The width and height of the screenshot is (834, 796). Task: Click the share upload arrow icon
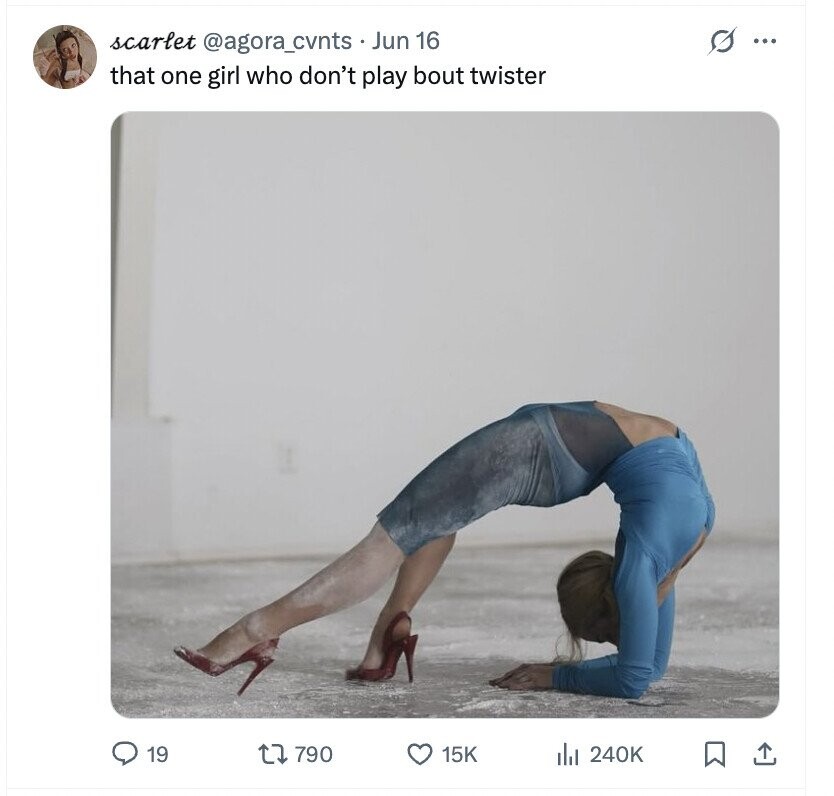(x=764, y=755)
